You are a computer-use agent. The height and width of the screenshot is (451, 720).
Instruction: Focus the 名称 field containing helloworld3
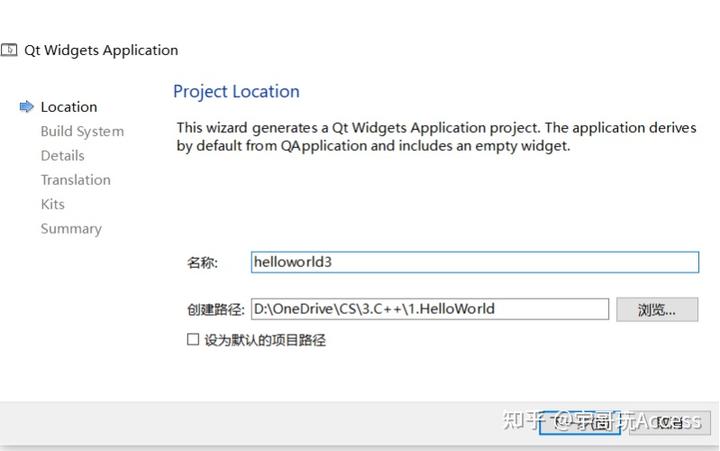[x=473, y=262]
